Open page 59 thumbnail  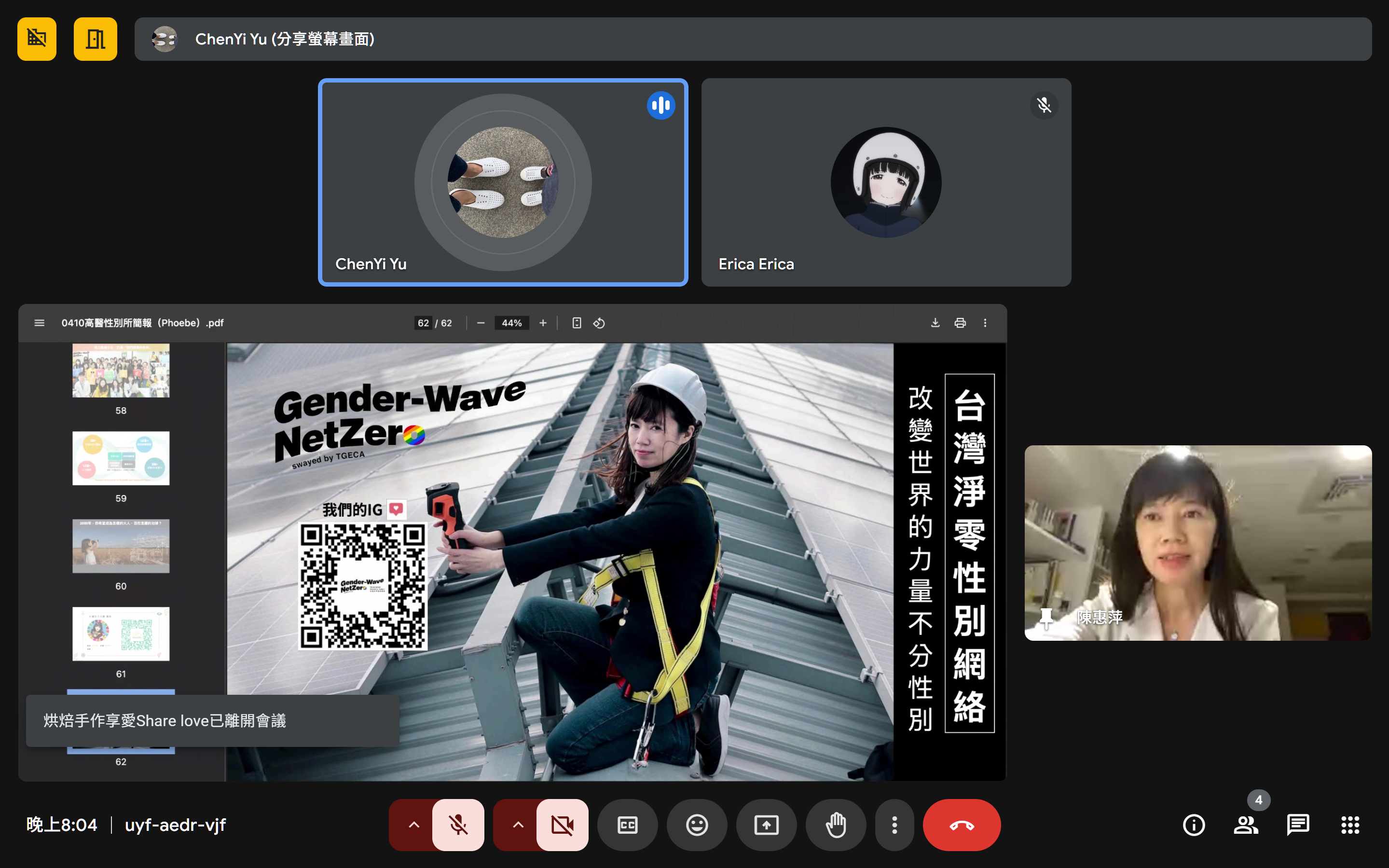click(121, 458)
